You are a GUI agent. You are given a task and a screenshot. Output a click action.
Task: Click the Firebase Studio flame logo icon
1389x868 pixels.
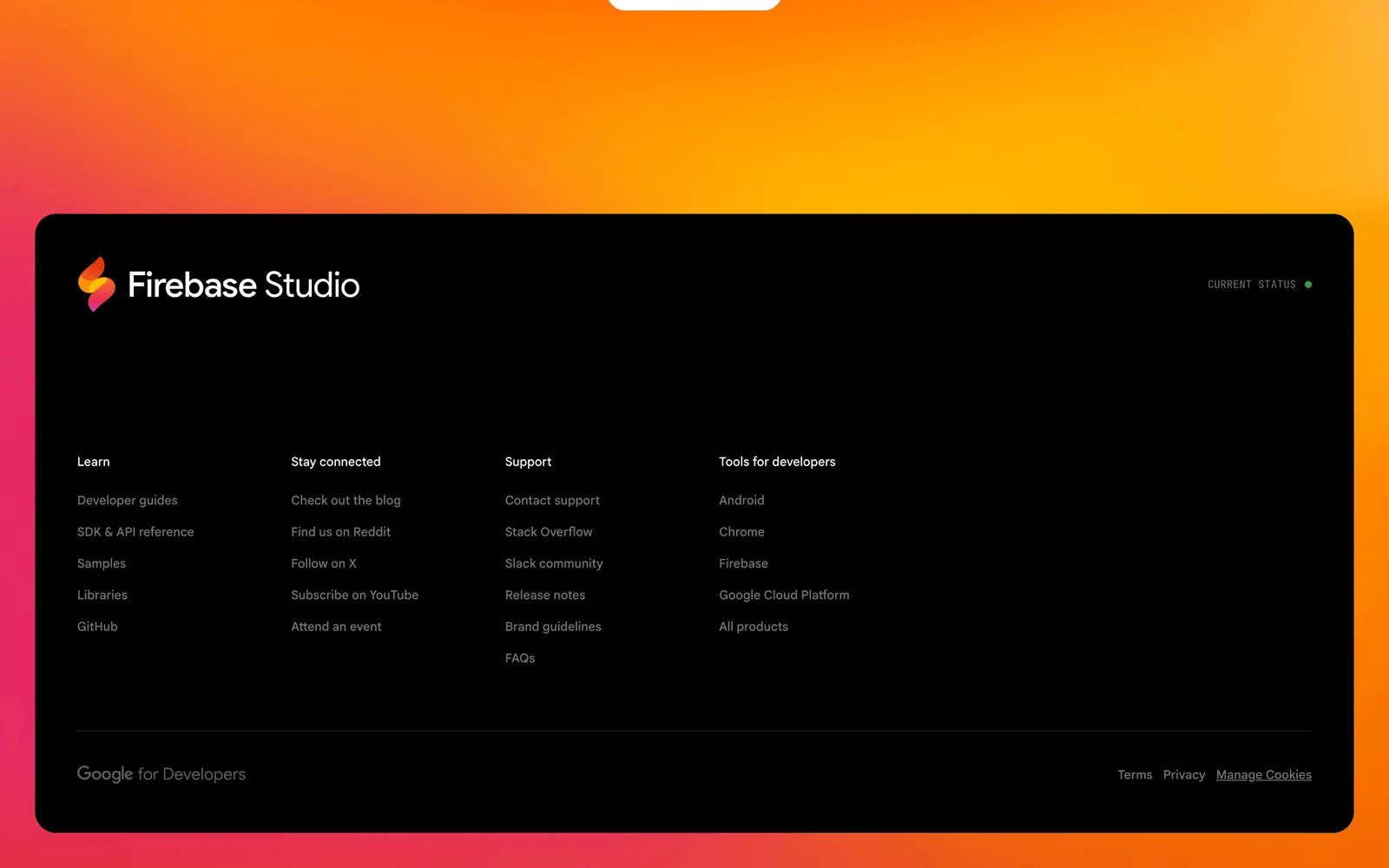pos(96,284)
